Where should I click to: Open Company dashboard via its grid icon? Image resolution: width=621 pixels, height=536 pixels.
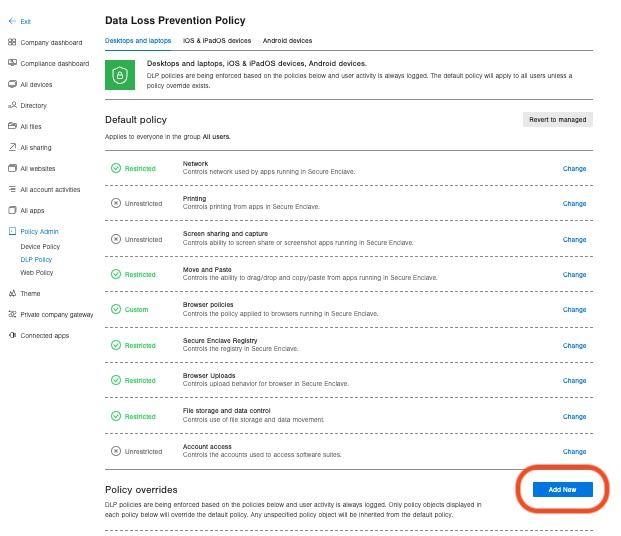(12, 42)
